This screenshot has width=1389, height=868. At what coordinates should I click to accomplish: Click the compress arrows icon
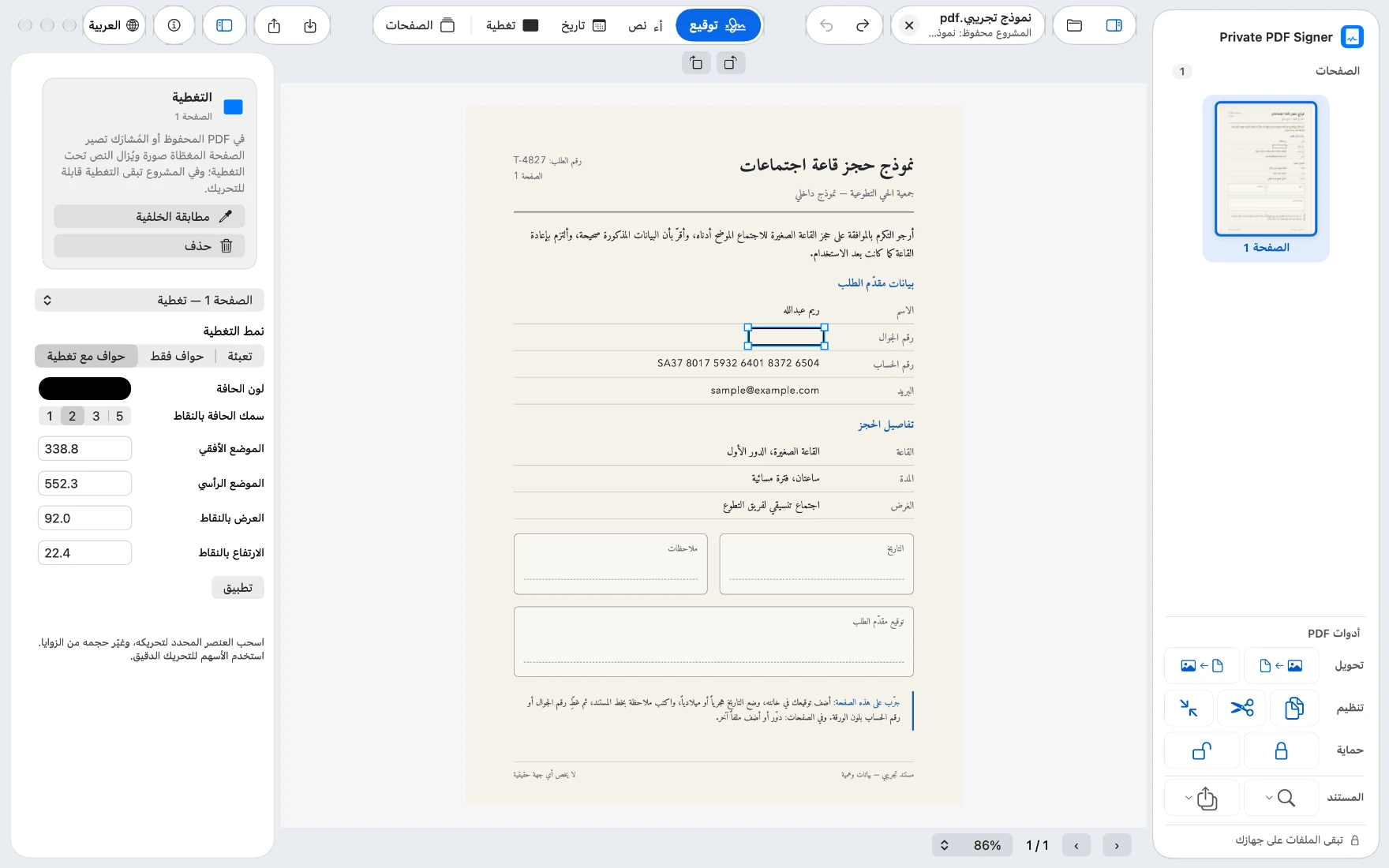[1189, 708]
